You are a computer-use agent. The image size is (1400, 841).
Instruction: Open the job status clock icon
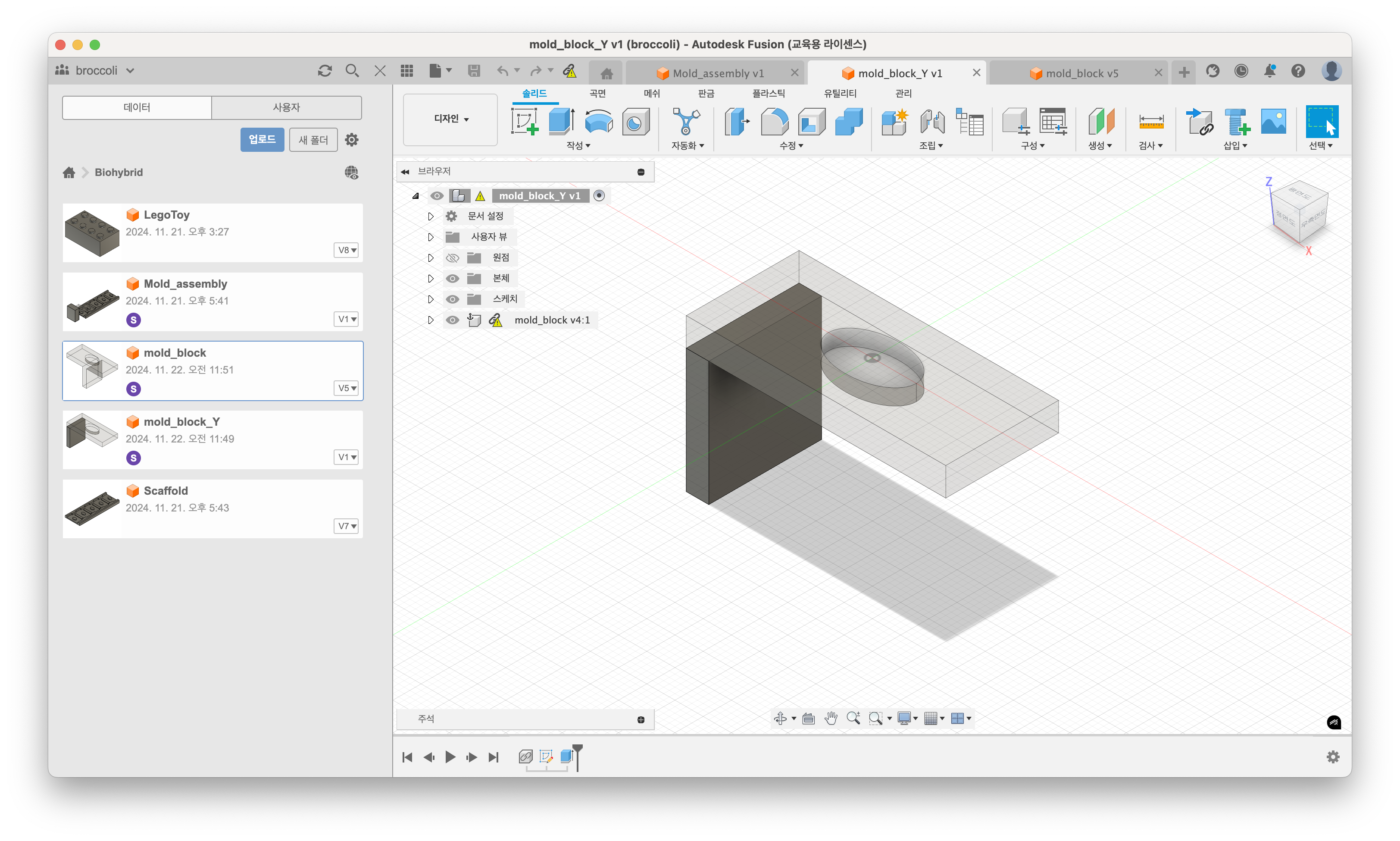coord(1241,71)
